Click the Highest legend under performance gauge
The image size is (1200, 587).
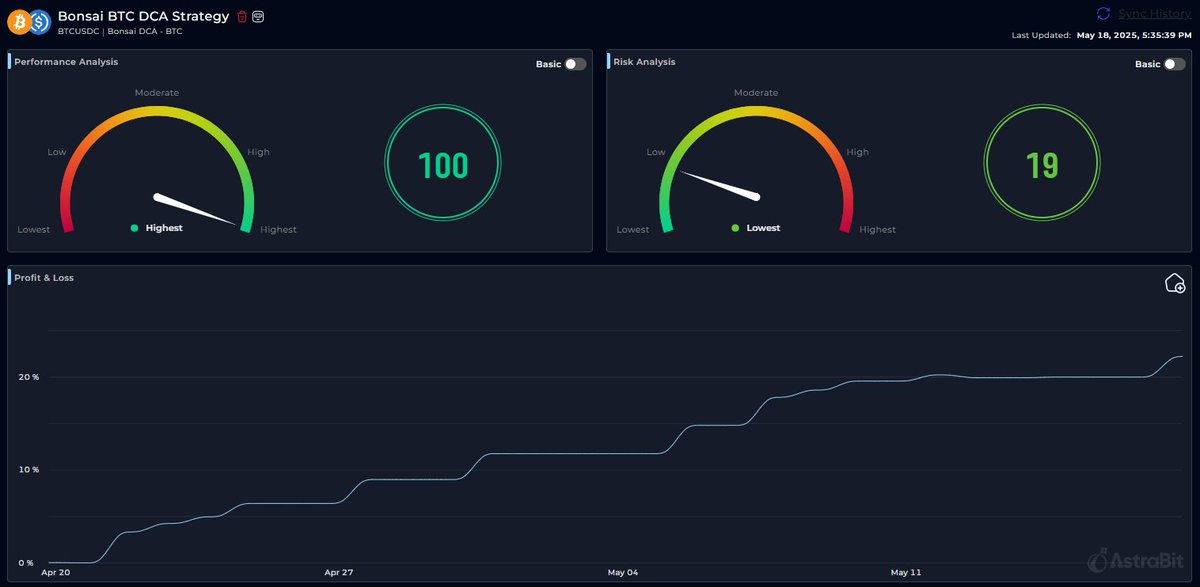point(157,228)
